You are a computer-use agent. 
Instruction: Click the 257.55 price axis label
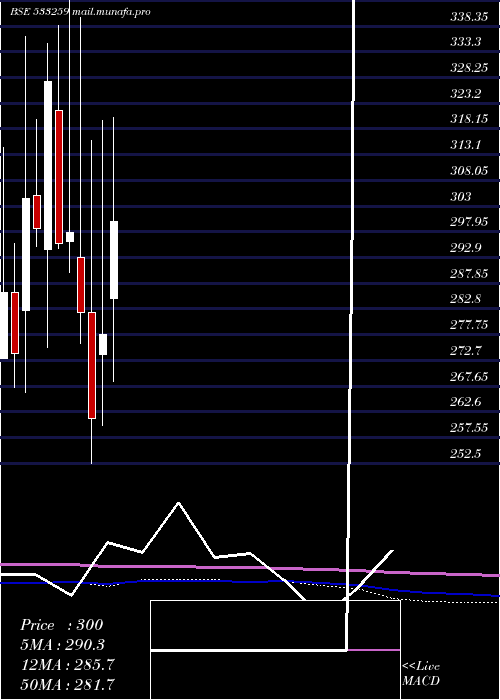[468, 428]
